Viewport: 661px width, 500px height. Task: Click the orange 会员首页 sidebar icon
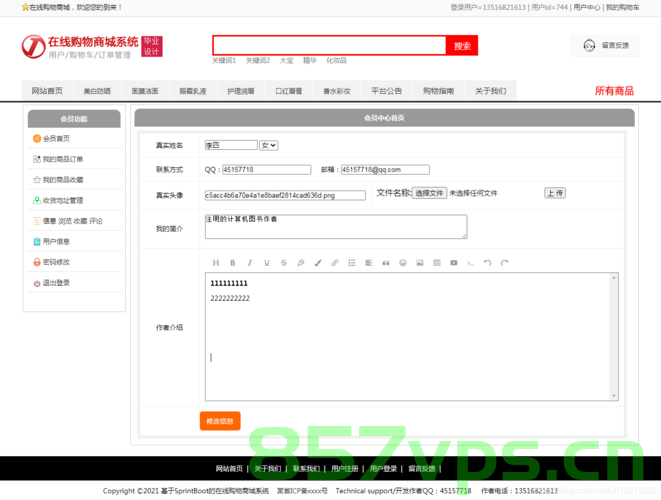tap(37, 138)
